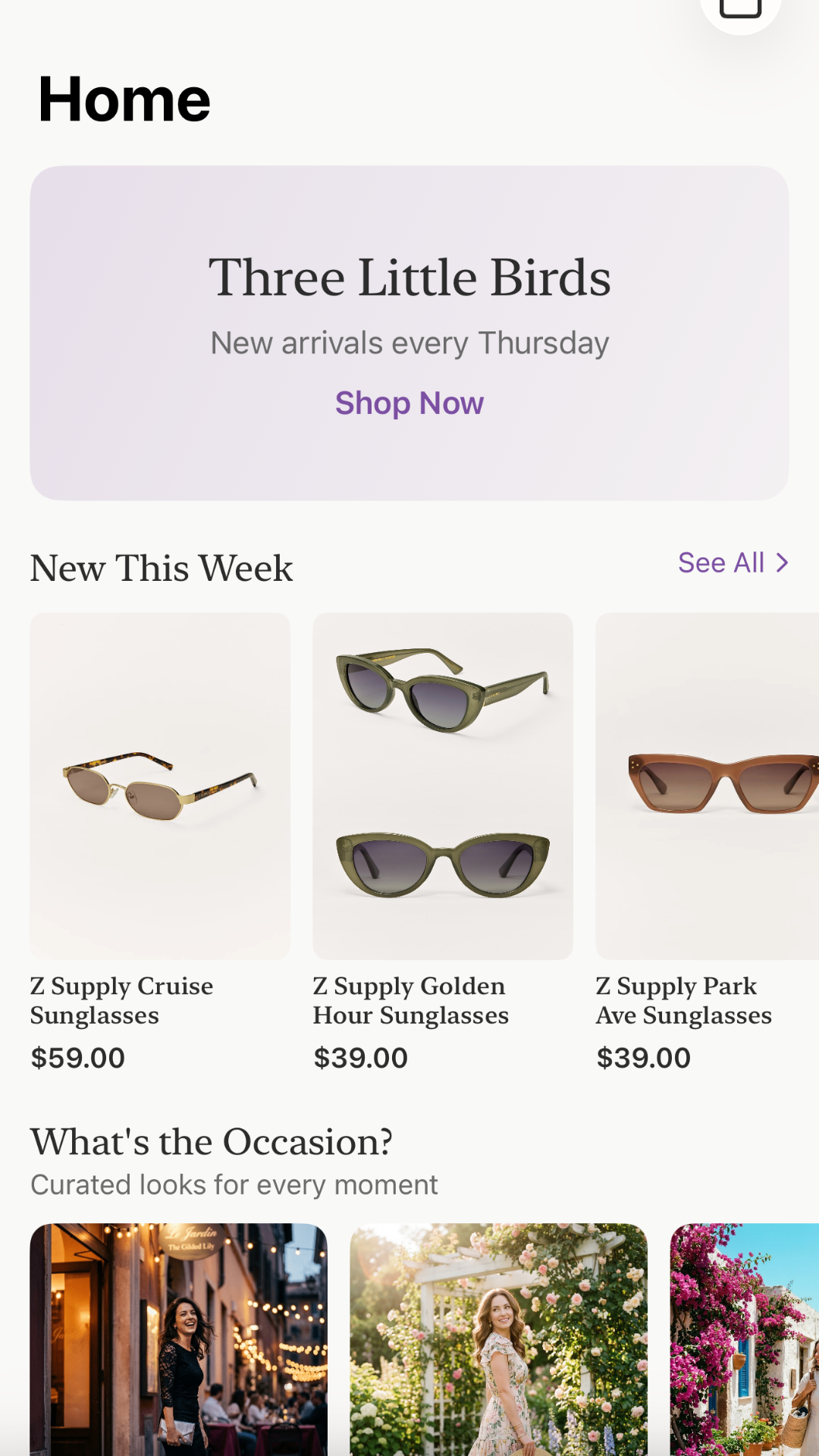Open the garden floral dress occasion card

498,1339
